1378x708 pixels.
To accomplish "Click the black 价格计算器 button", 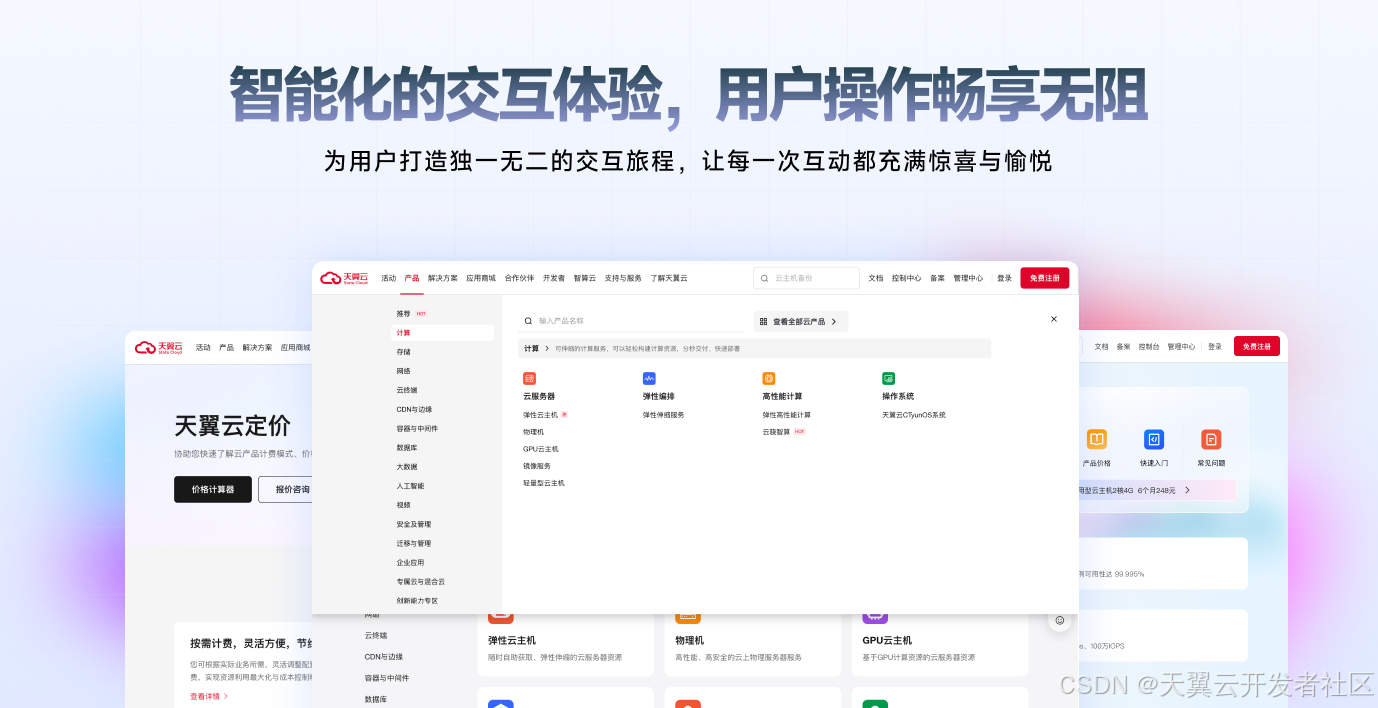I will click(x=212, y=489).
